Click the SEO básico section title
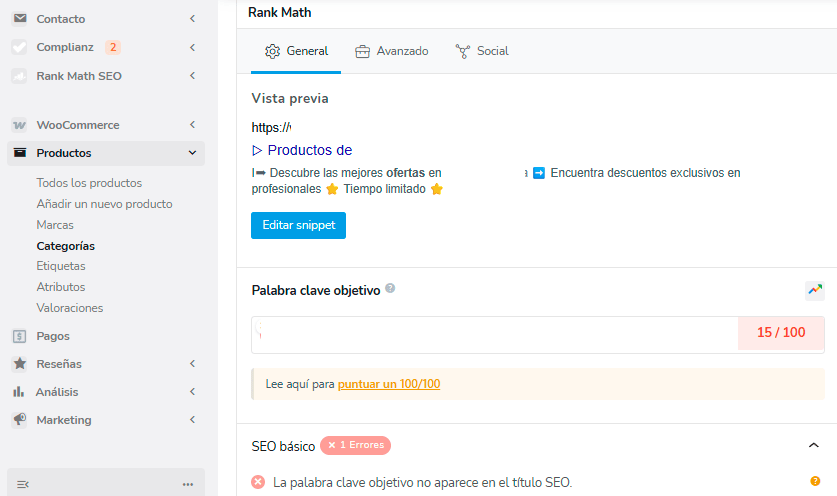 (283, 446)
